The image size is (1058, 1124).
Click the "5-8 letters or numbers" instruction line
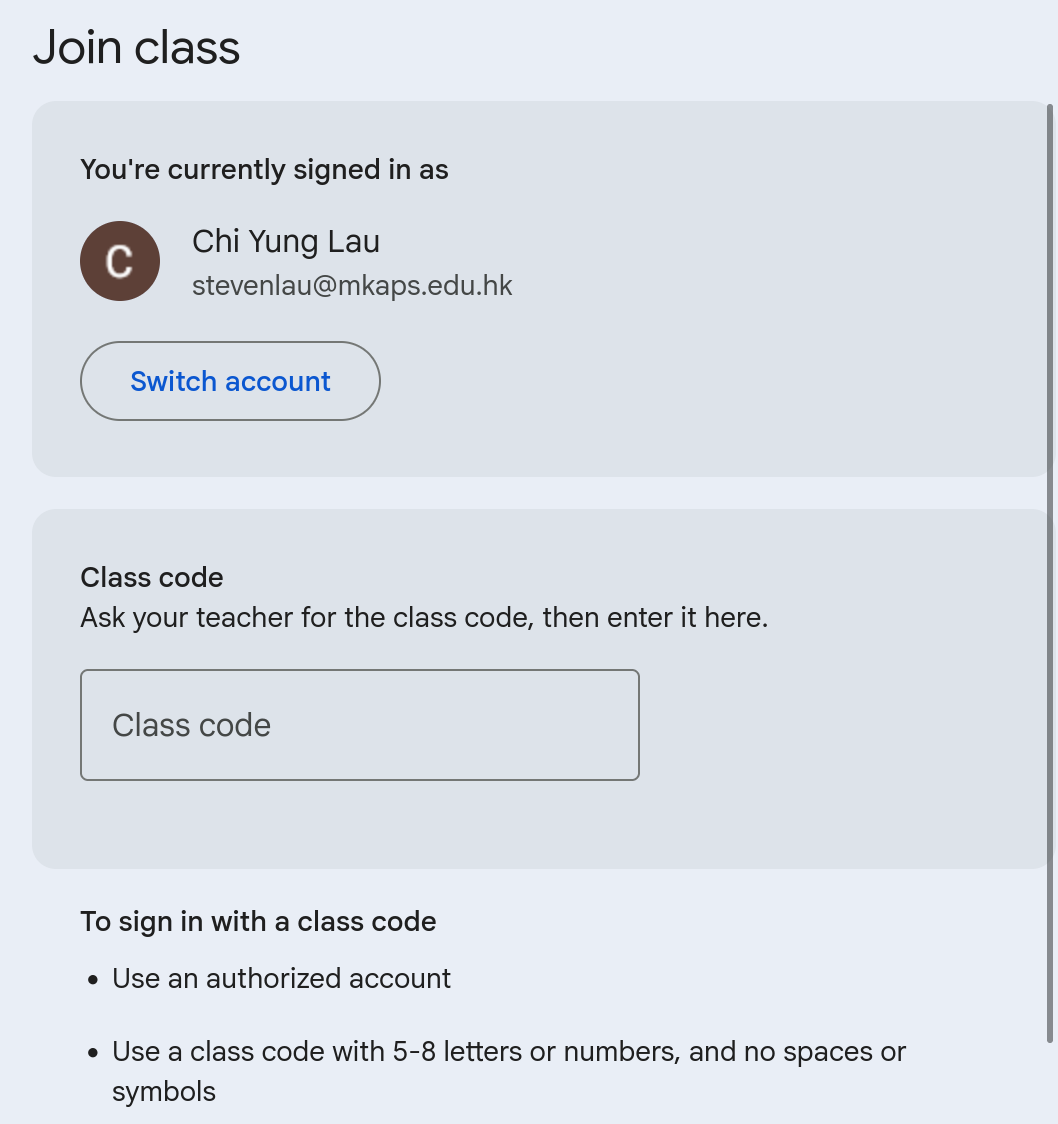(508, 1052)
